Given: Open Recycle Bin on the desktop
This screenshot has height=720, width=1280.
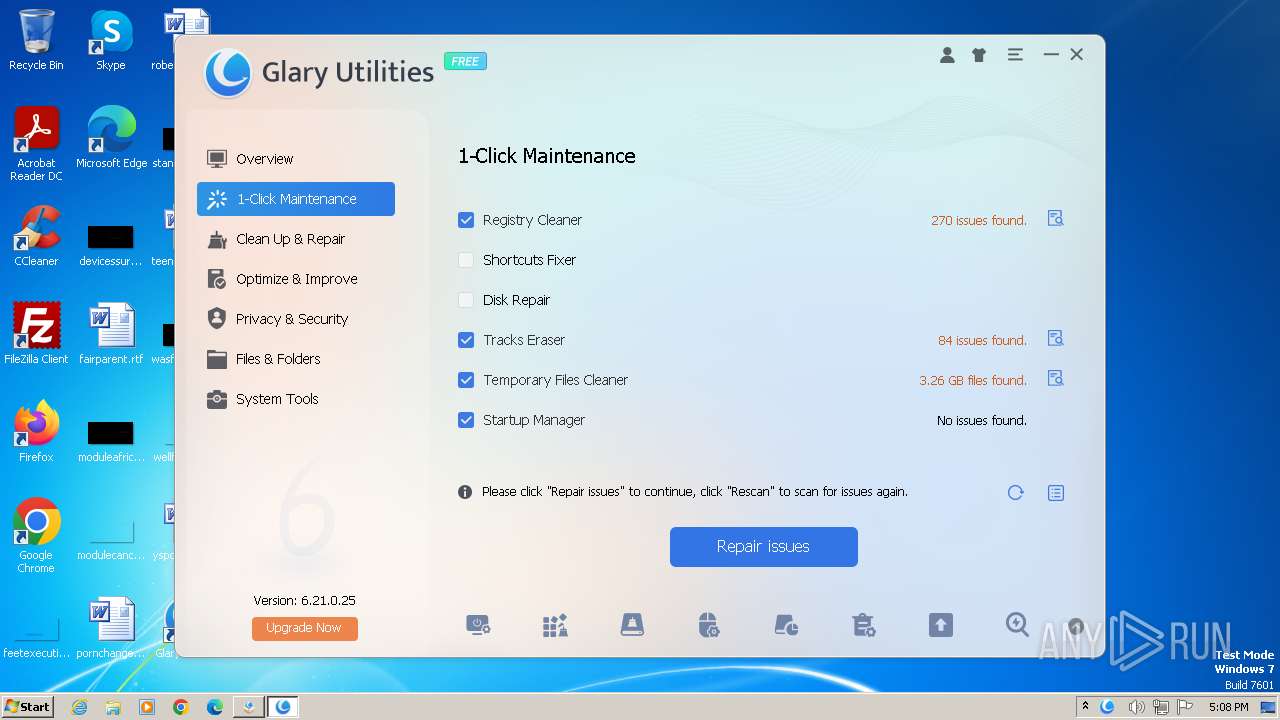Looking at the screenshot, I should point(36,40).
